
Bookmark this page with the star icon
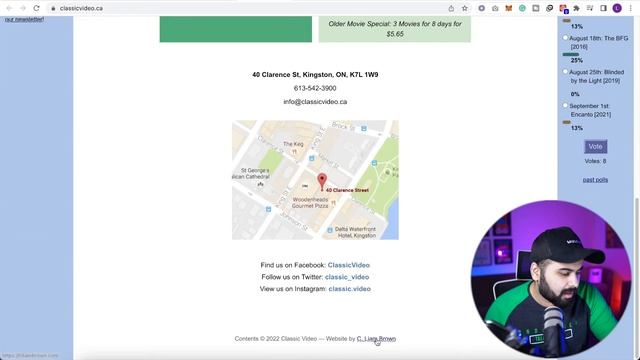coord(464,8)
